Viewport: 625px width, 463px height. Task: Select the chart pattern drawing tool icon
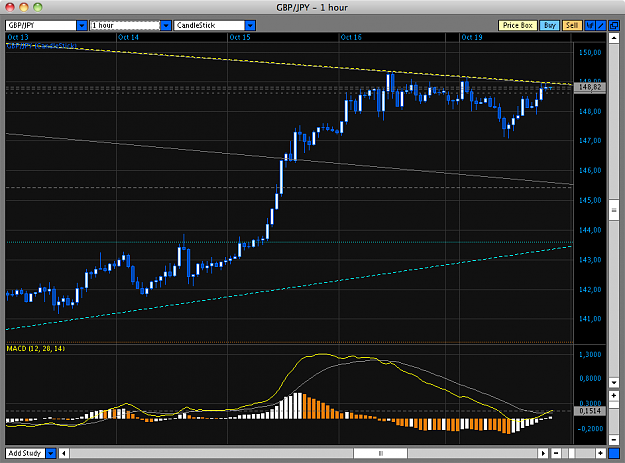590,26
